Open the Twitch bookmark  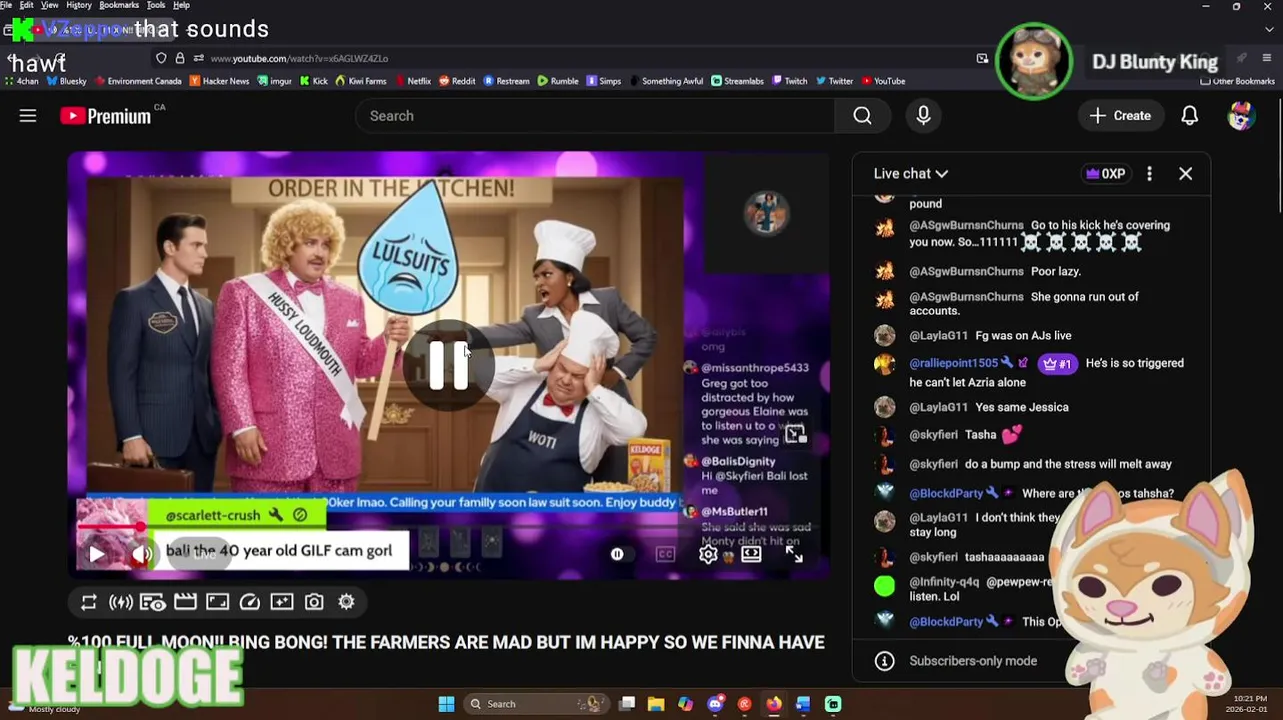coord(789,81)
